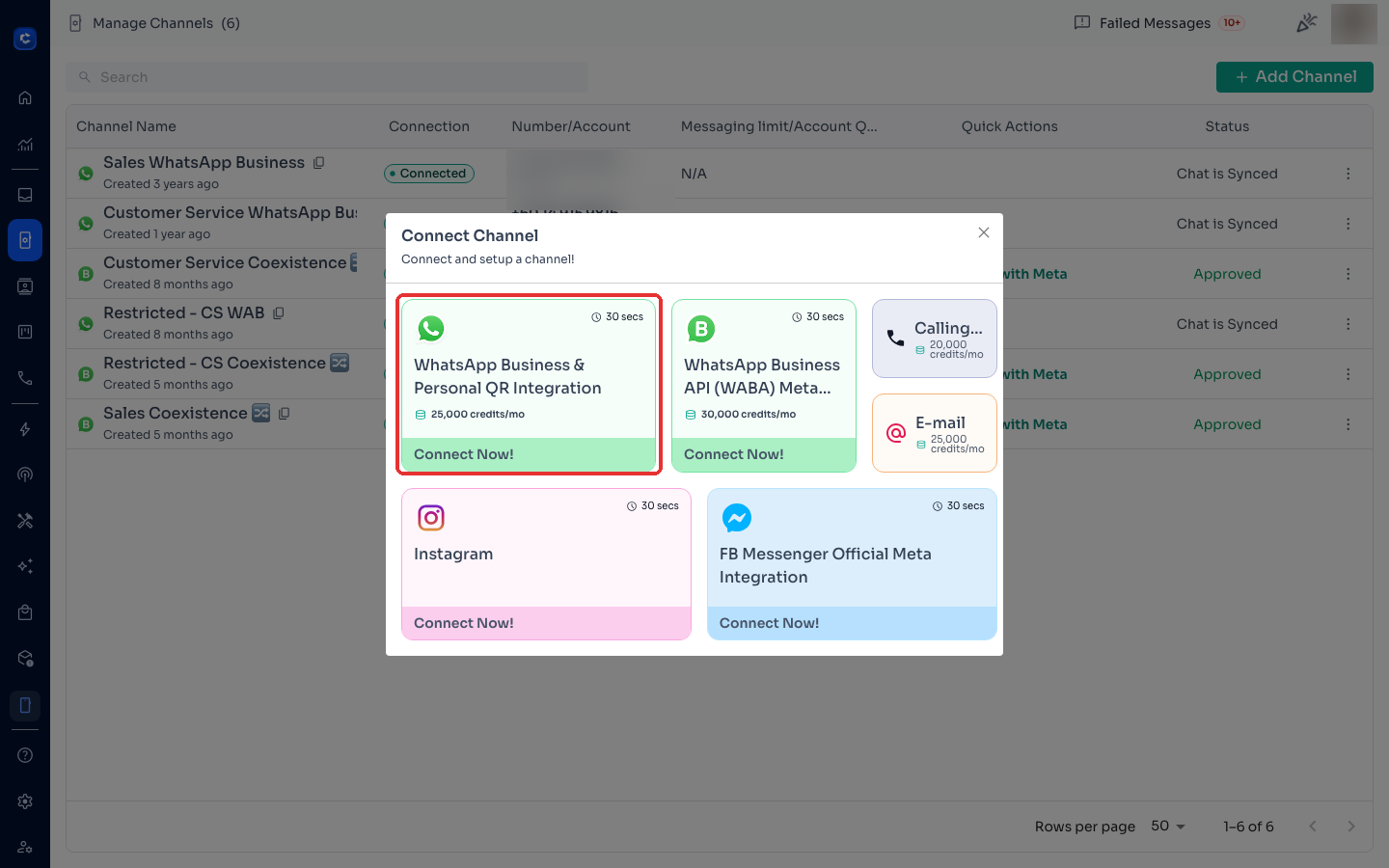Select the active Manage Channels sidebar icon

tap(25, 240)
